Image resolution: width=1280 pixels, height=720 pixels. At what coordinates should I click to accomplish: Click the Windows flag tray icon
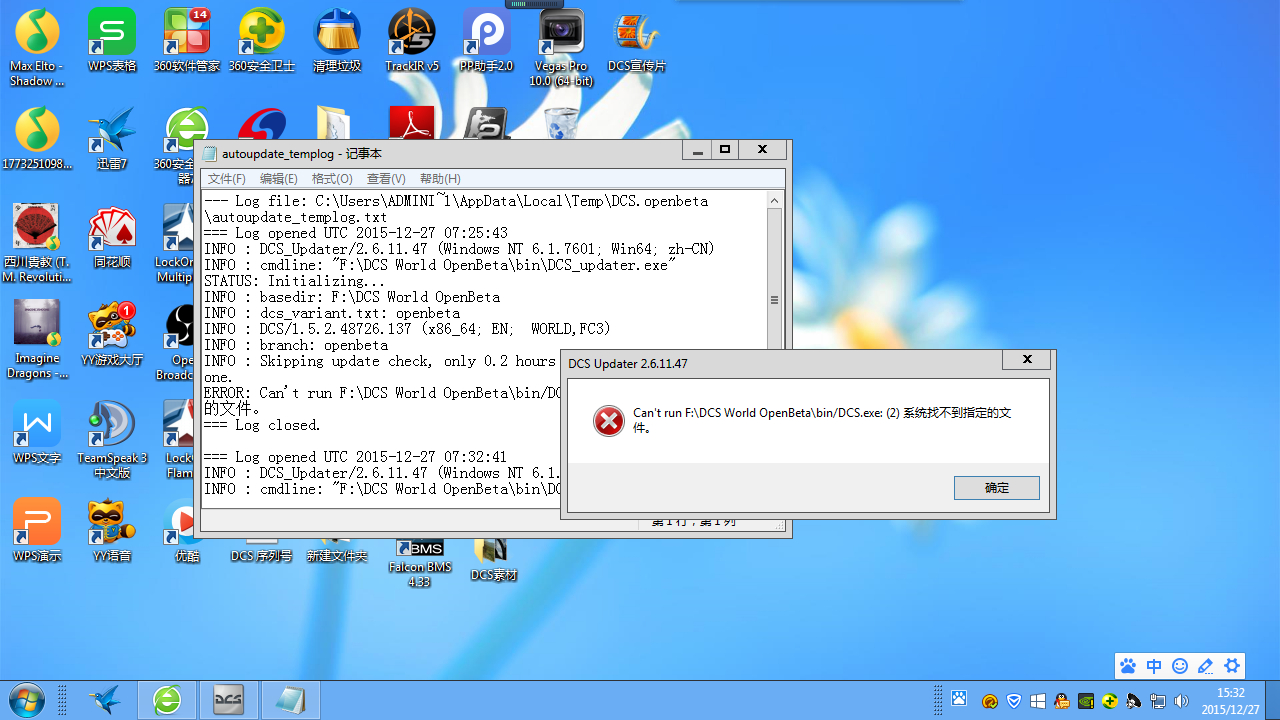pos(1038,700)
